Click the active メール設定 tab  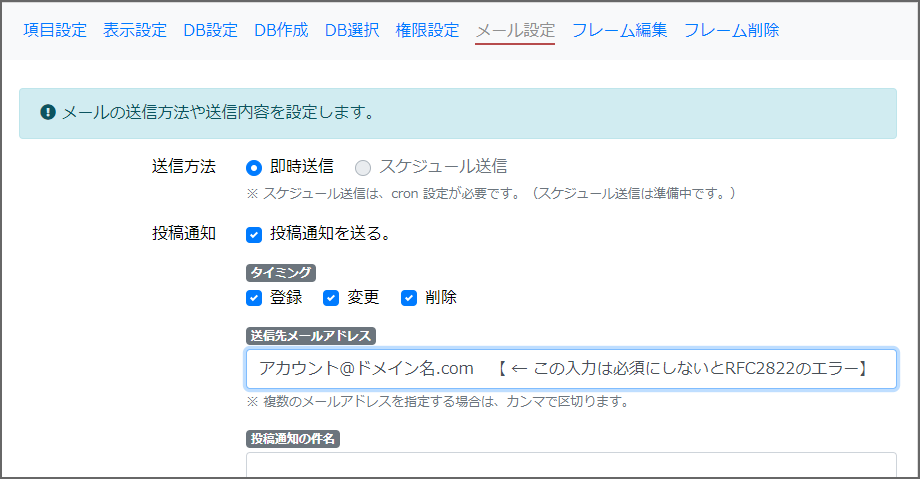pyautogui.click(x=515, y=30)
